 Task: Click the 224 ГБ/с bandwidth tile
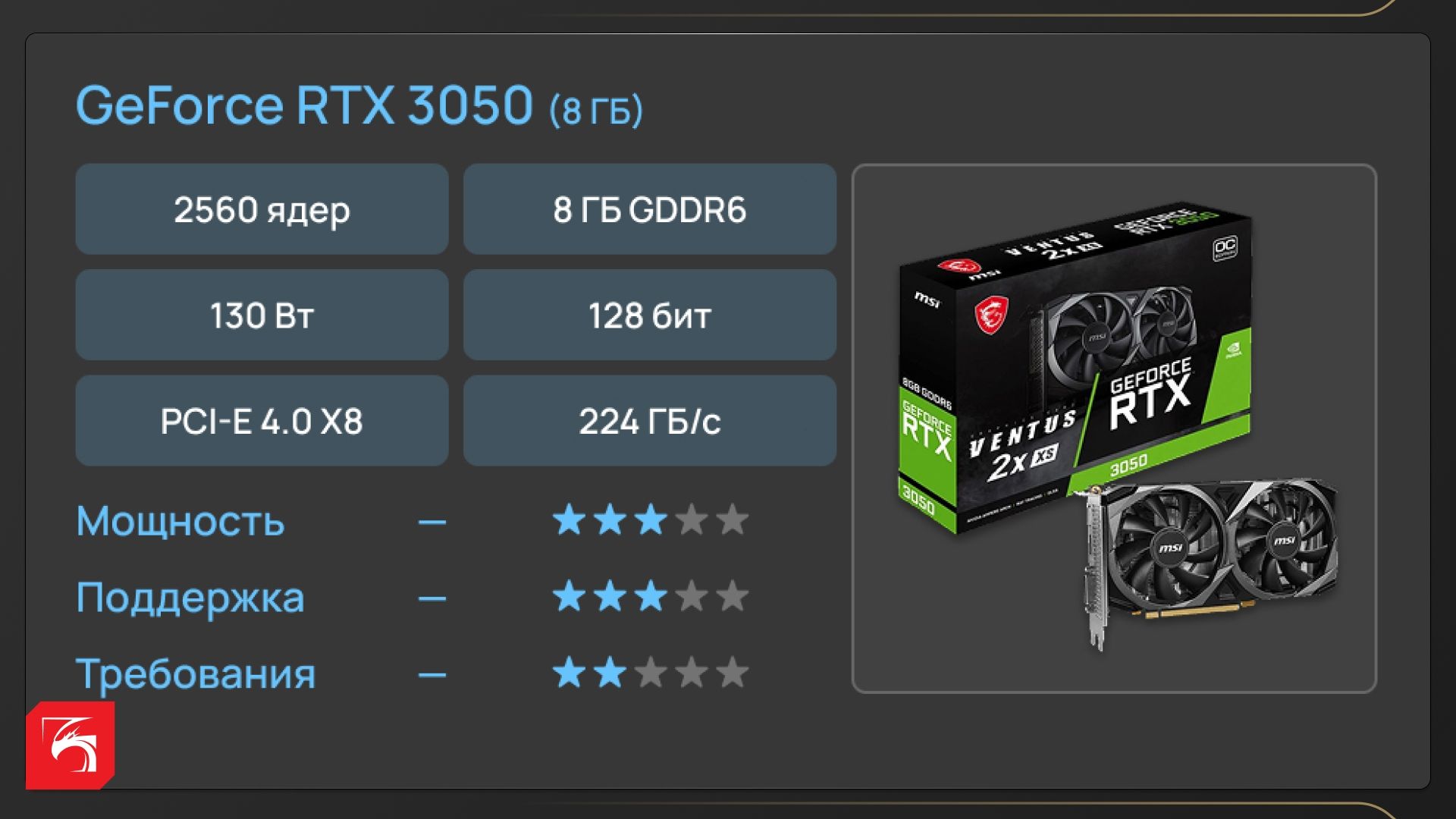click(x=650, y=421)
